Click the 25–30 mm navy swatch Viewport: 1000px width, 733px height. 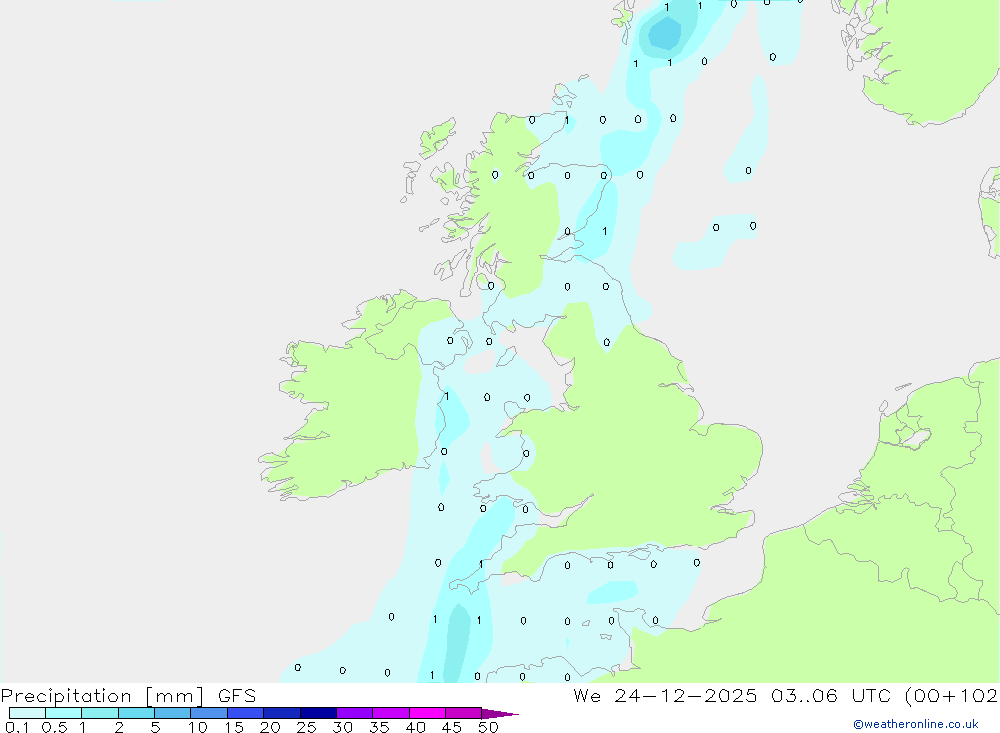(x=318, y=713)
